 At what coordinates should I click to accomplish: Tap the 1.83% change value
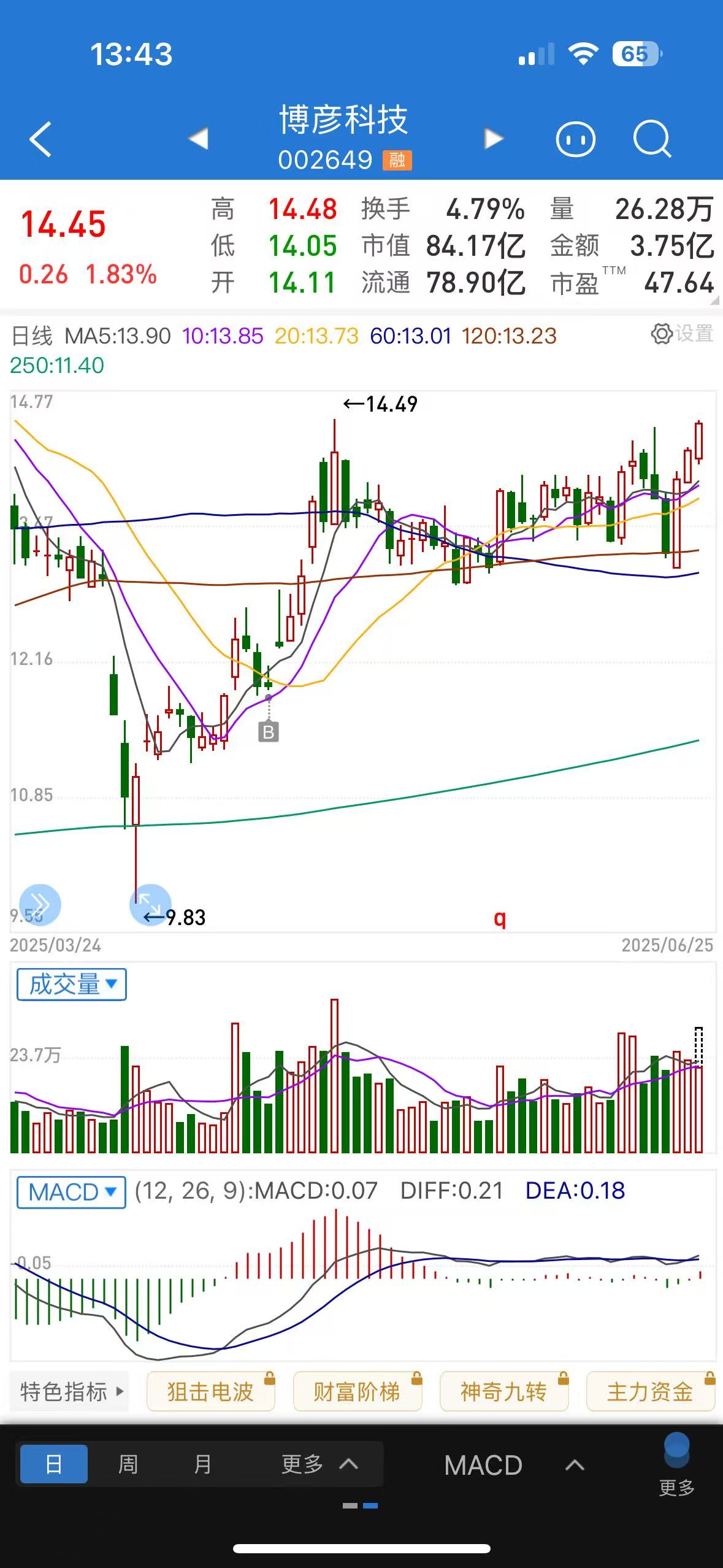click(121, 274)
